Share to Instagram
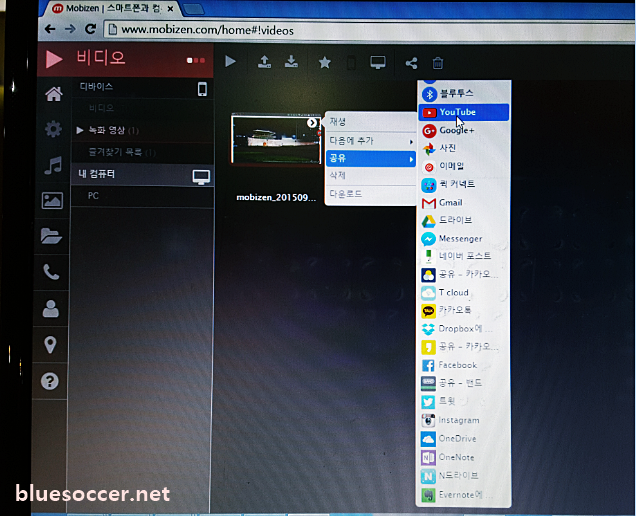Viewport: 636px width, 516px height. [464, 421]
